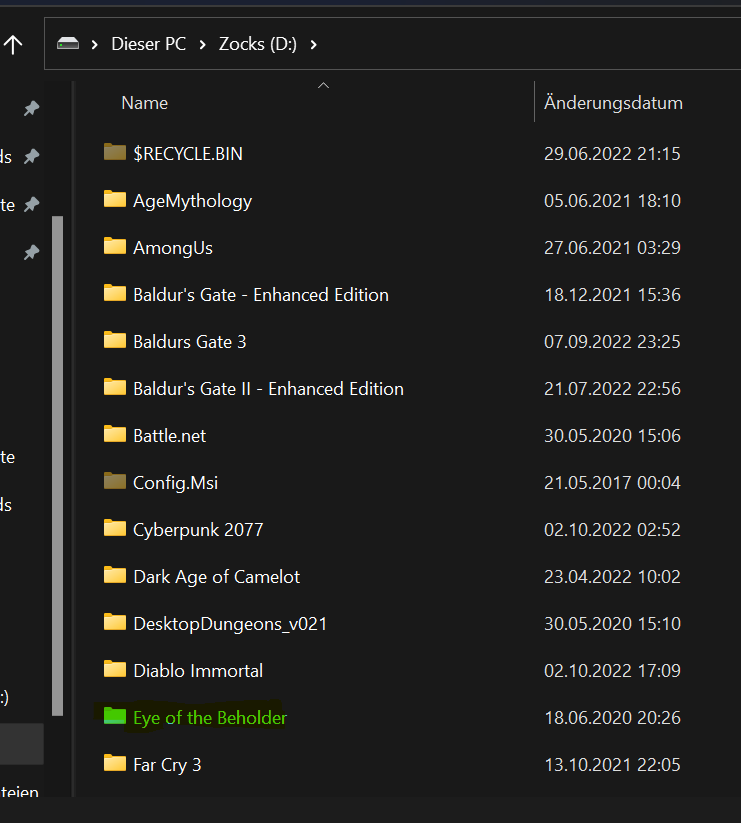Image resolution: width=741 pixels, height=823 pixels.
Task: Open the highlighted green Eye of the Beholder folder
Action: [209, 717]
